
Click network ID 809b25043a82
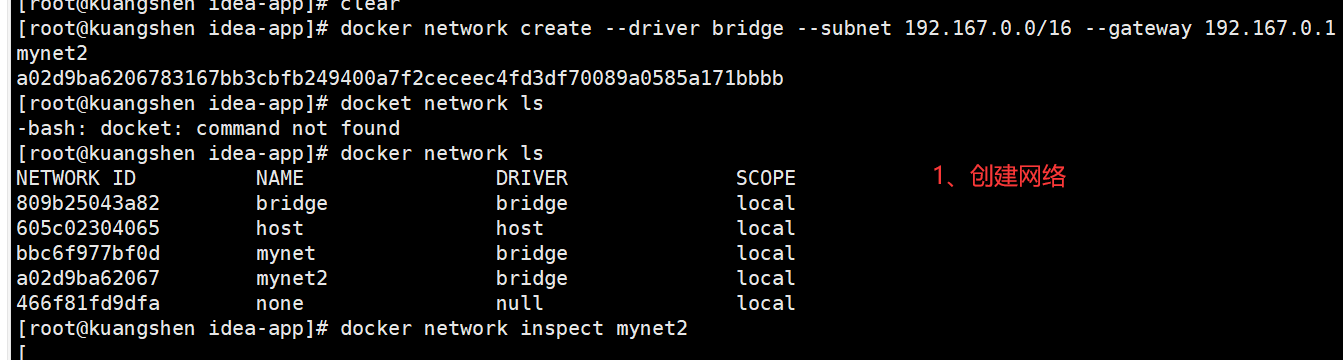tap(88, 203)
